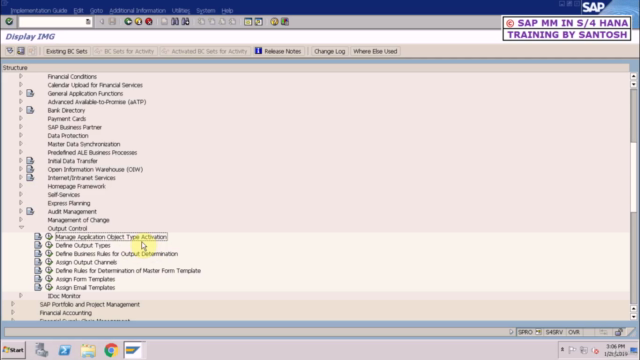Expand the Data Protection node

pyautogui.click(x=21, y=135)
